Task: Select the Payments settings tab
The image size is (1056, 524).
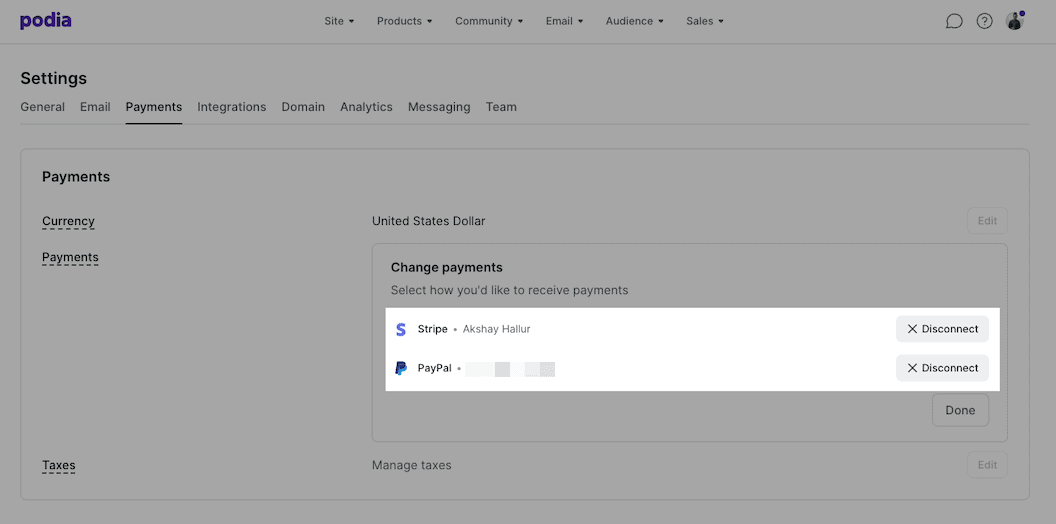Action: click(154, 107)
